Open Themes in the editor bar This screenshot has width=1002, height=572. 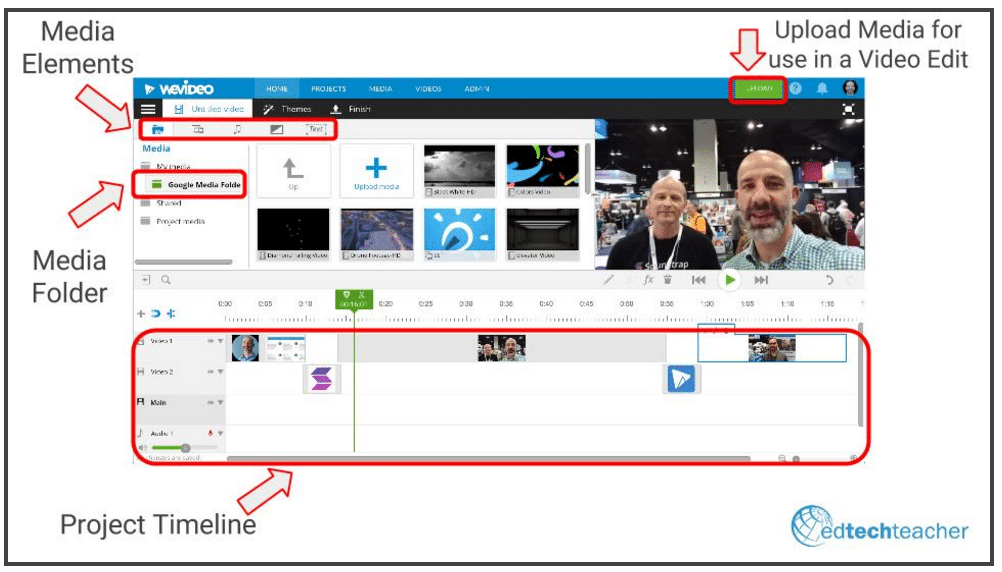pos(287,109)
